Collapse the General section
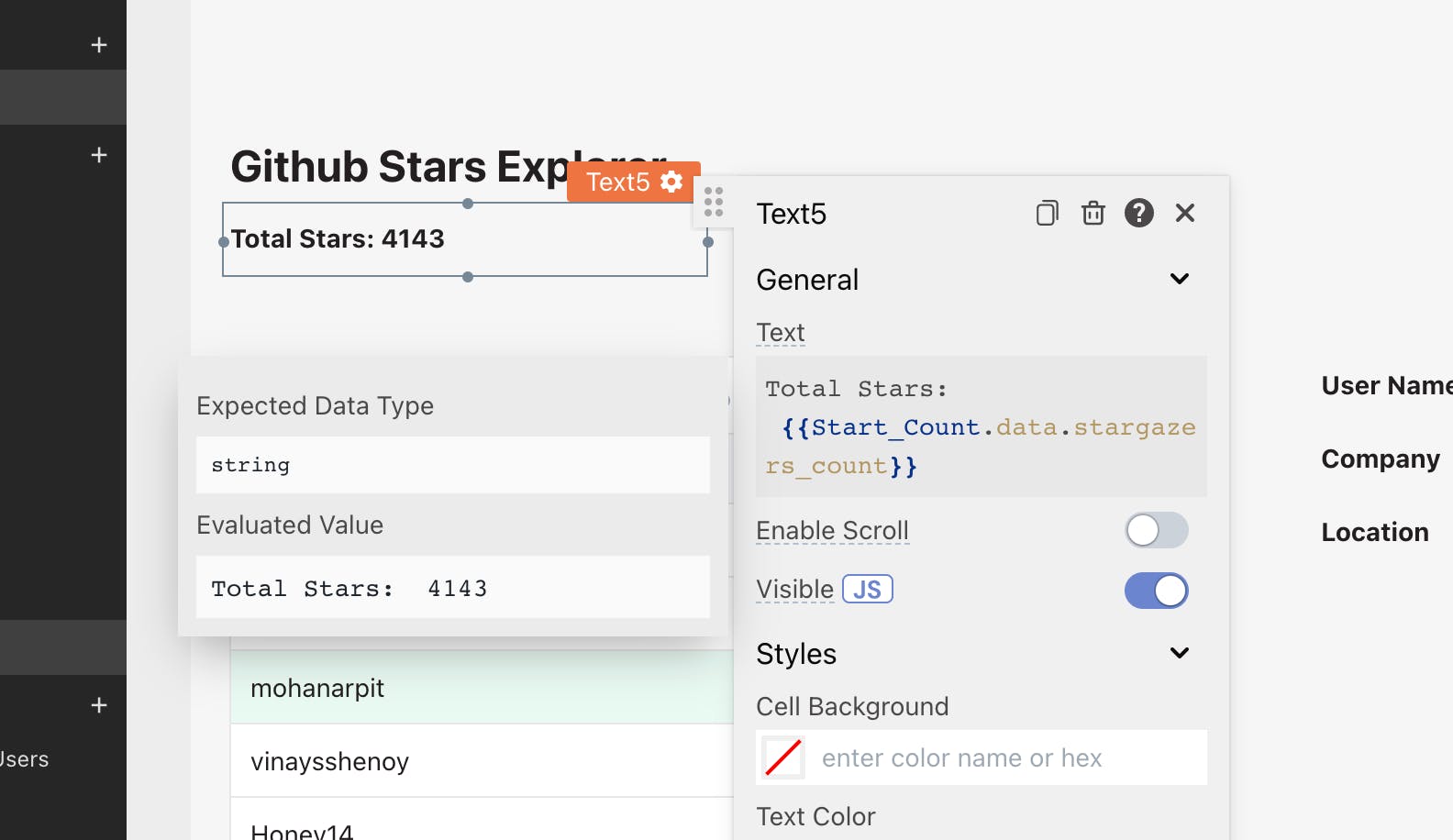Screen dimensions: 1453x840 (1179, 279)
